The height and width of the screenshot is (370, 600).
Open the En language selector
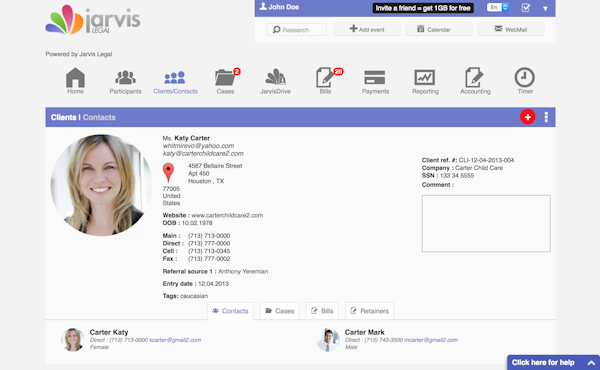pyautogui.click(x=498, y=7)
